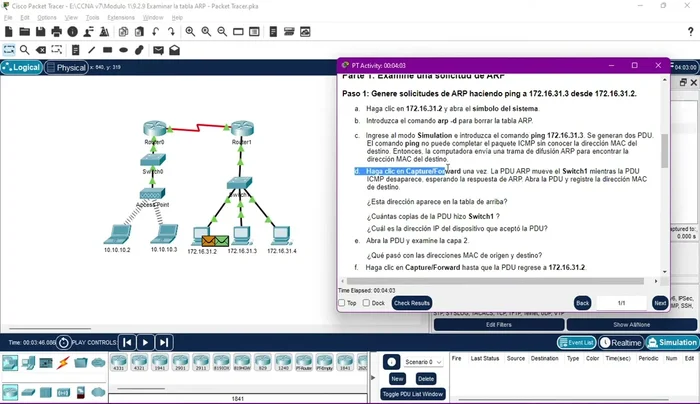Viewport: 700px width, 404px height.
Task: Enable the Dock checkbox
Action: tap(367, 303)
